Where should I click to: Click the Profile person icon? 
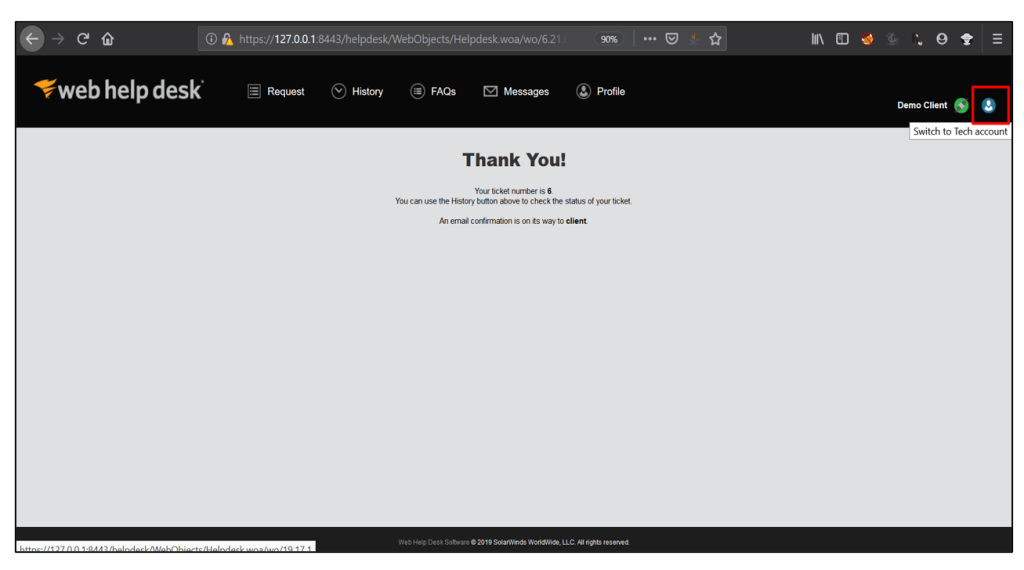click(583, 91)
